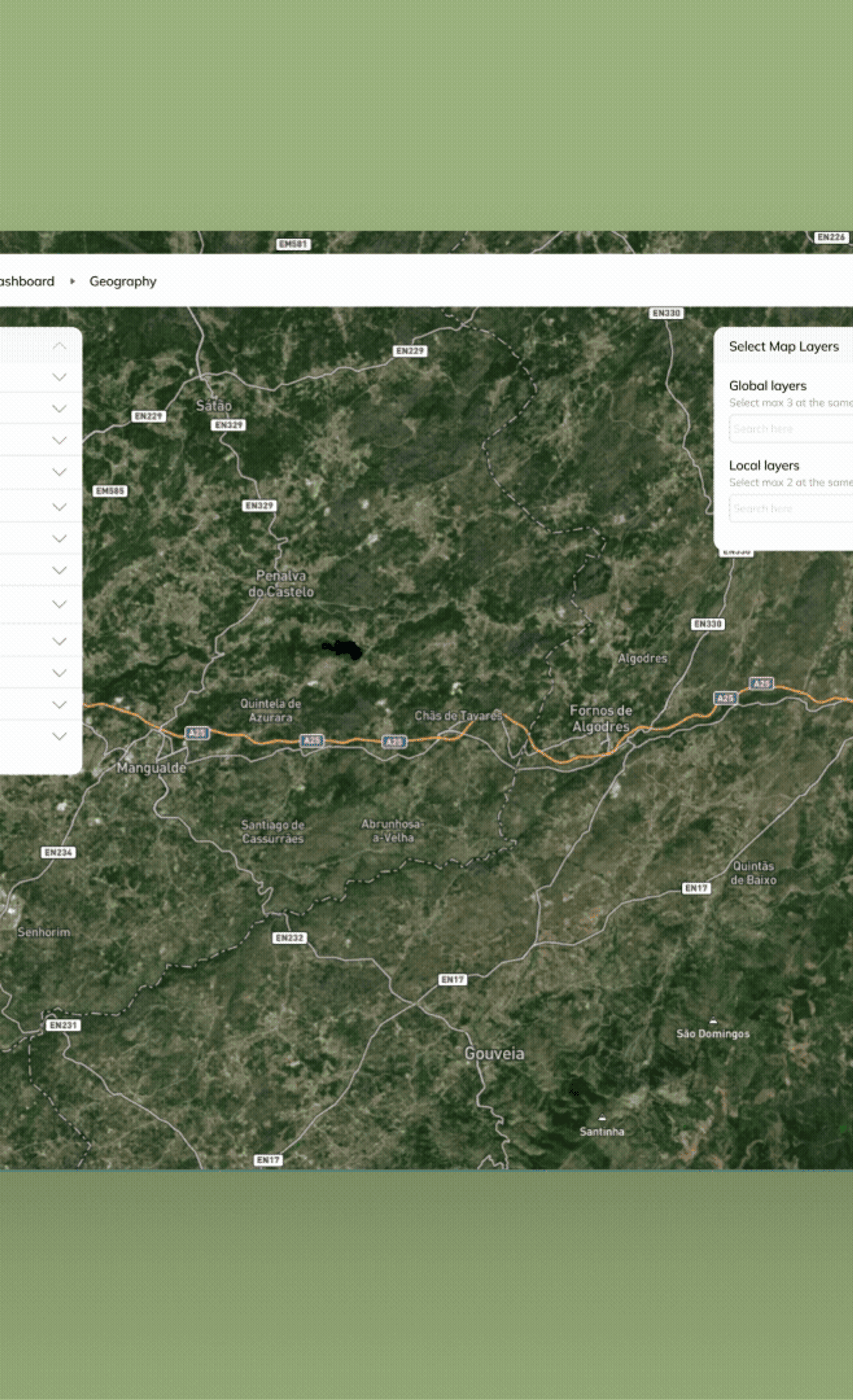Click the Sátão town label
The image size is (853, 1400).
click(214, 406)
